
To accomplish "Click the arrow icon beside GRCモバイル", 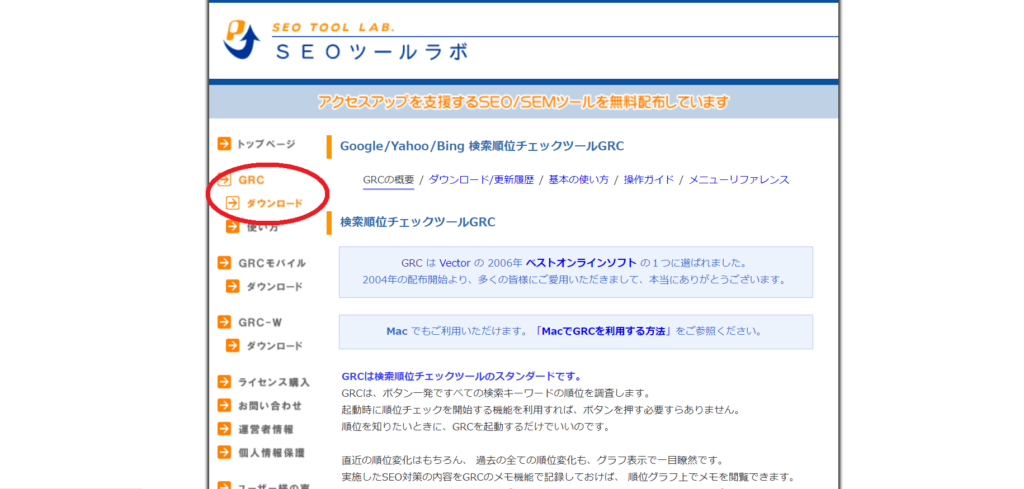I will point(224,263).
